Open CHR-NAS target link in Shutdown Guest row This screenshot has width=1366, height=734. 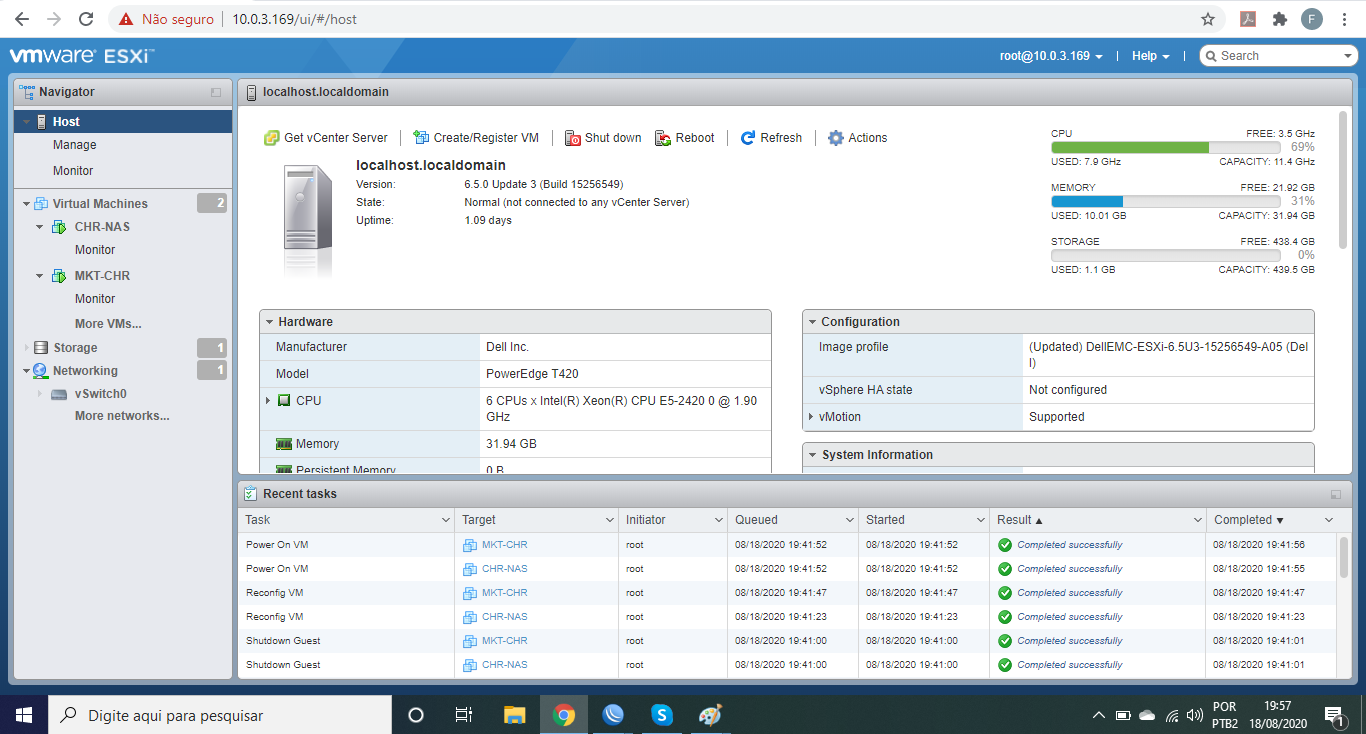(504, 665)
